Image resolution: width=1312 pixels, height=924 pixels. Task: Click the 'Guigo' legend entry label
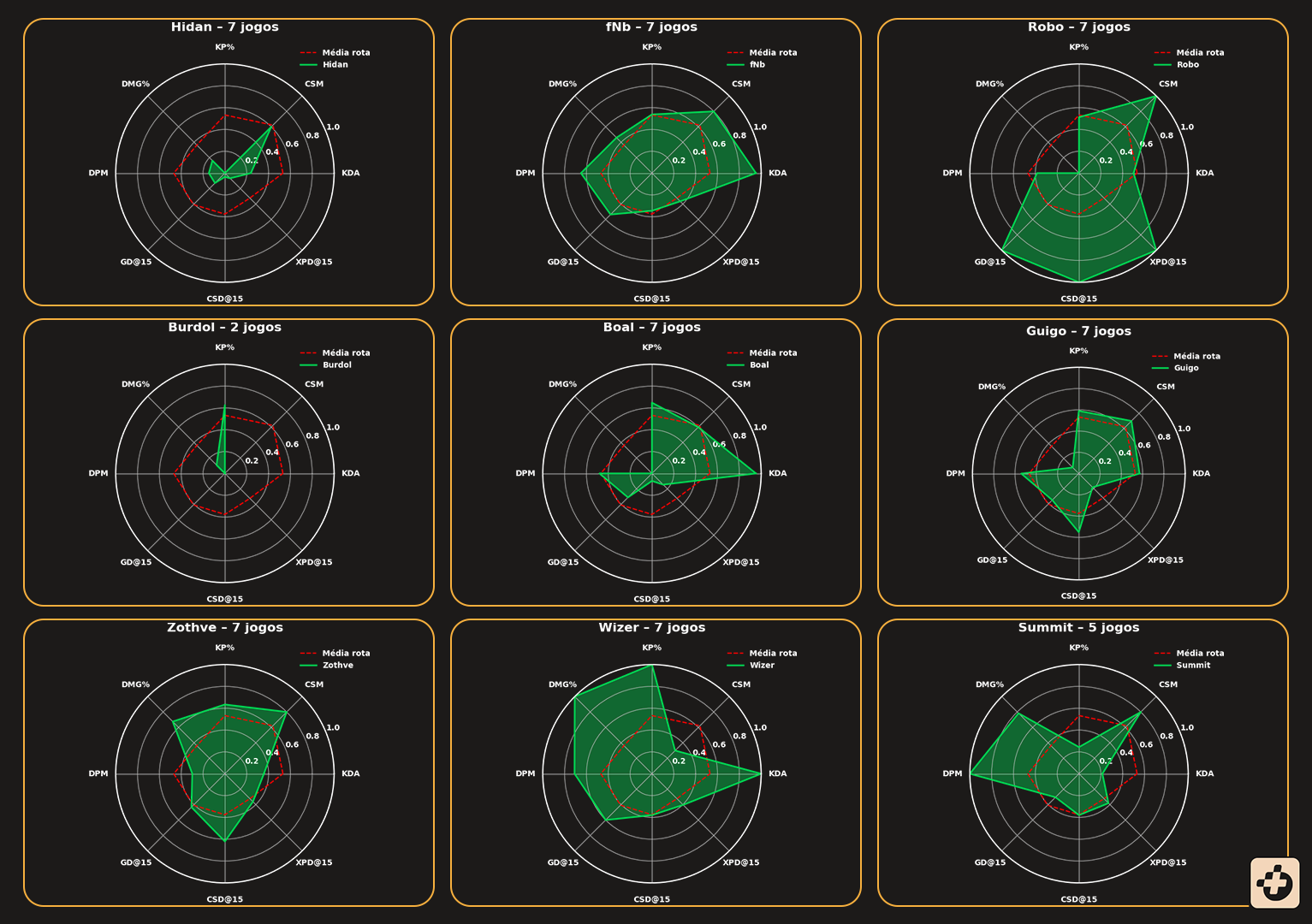(x=1185, y=369)
